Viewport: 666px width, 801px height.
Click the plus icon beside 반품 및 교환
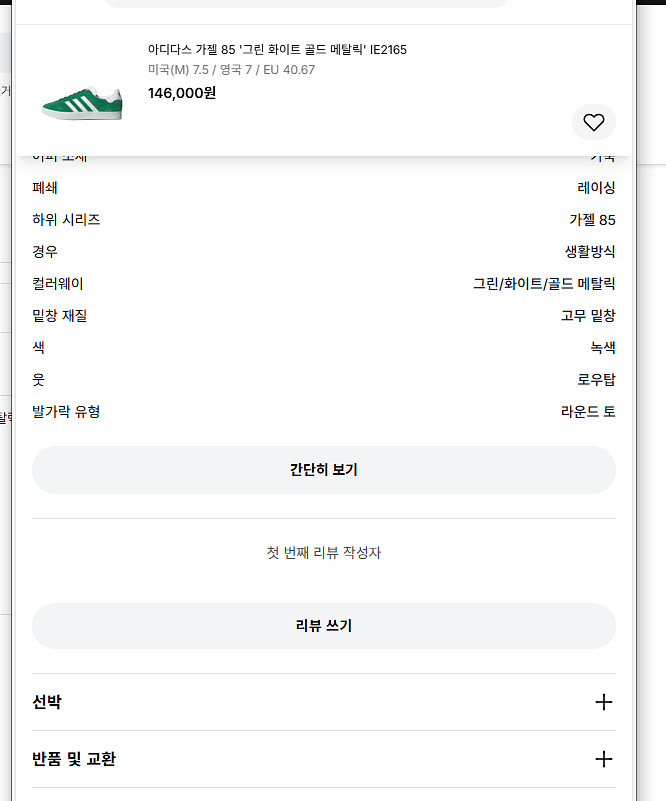click(603, 759)
